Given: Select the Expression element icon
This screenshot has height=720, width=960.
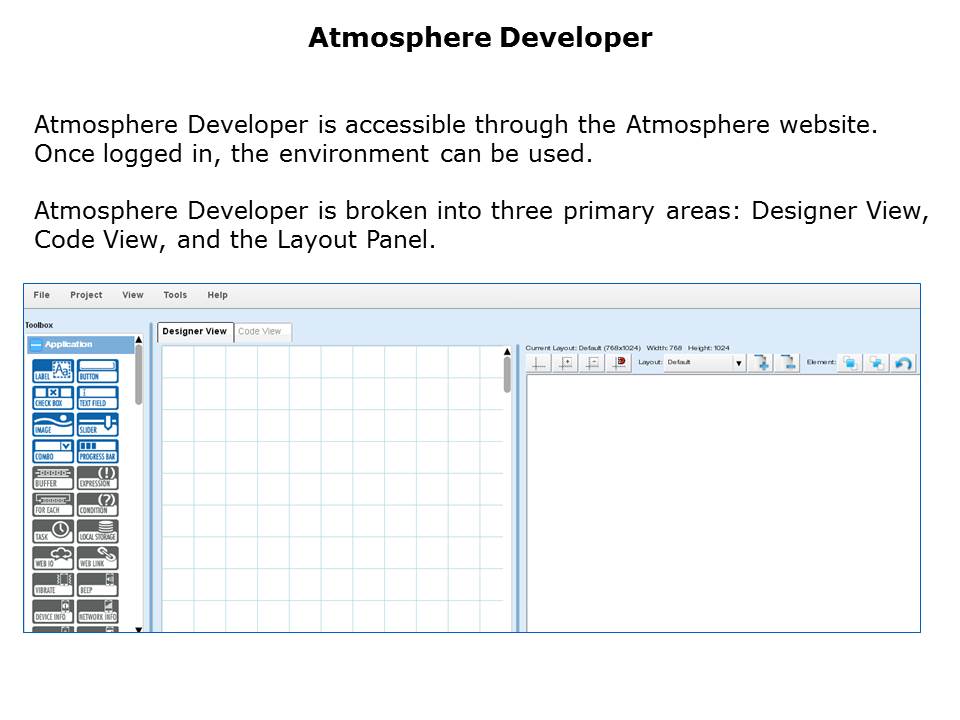Looking at the screenshot, I should point(98,478).
